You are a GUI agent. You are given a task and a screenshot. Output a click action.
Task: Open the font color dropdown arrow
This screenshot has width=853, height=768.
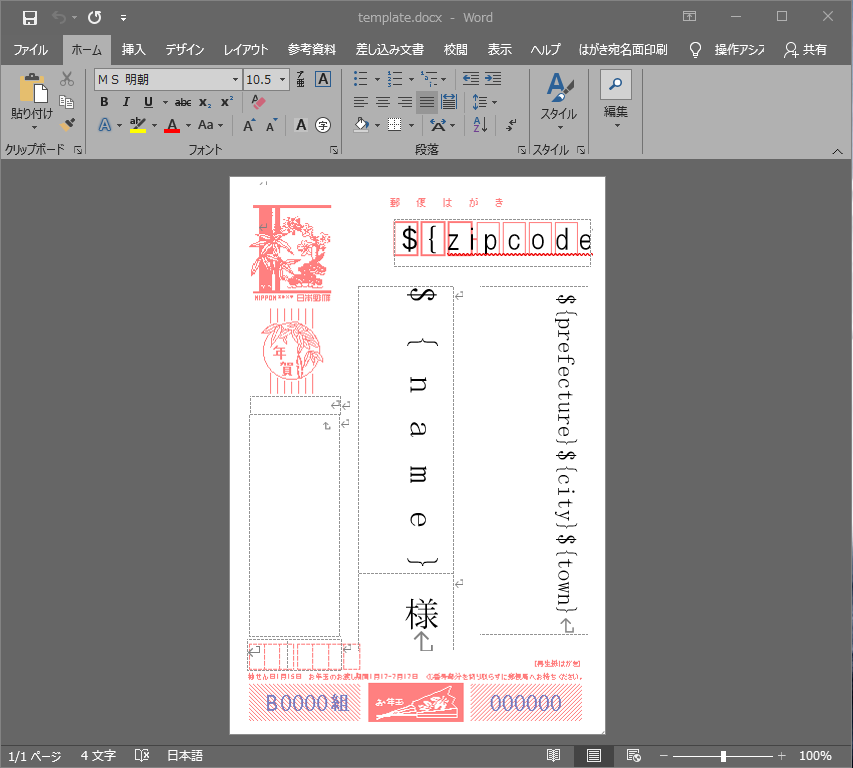tap(188, 126)
